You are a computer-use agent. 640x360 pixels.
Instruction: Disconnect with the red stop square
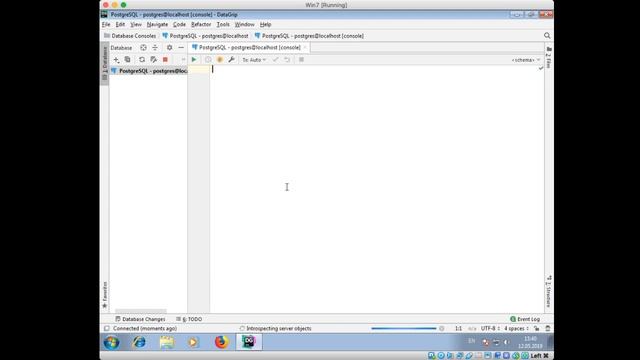click(x=165, y=60)
